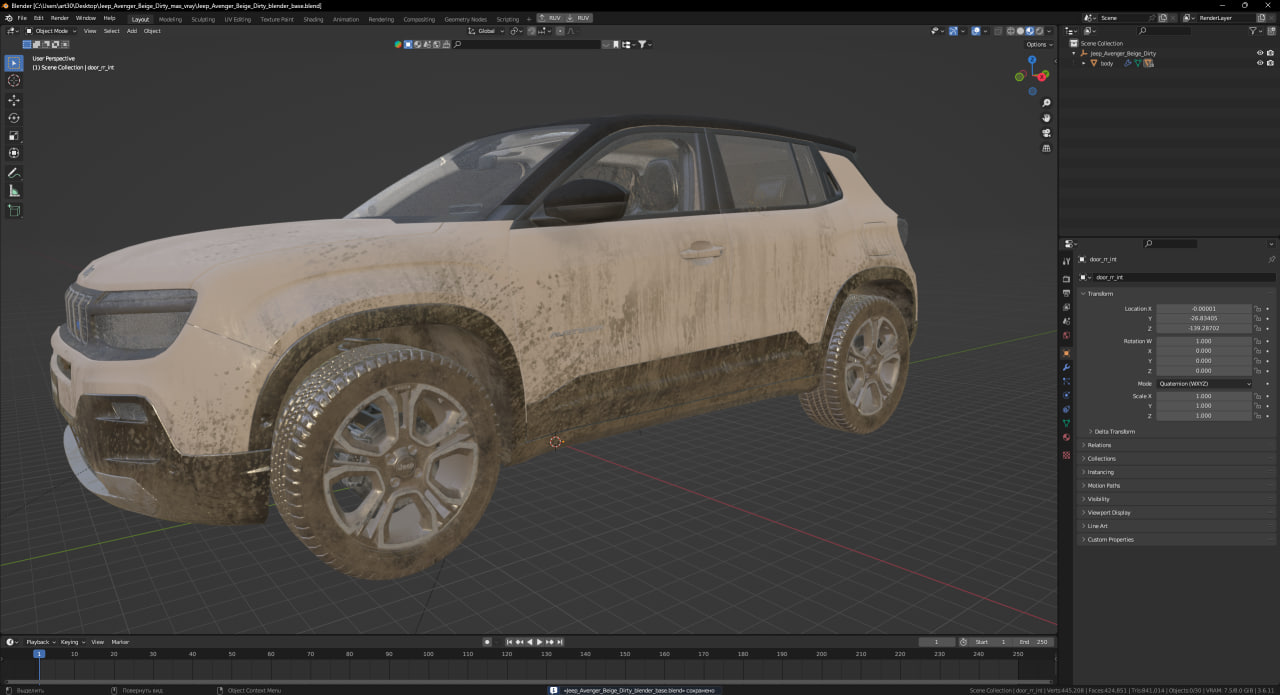Select the Annotate tool

tap(14, 173)
